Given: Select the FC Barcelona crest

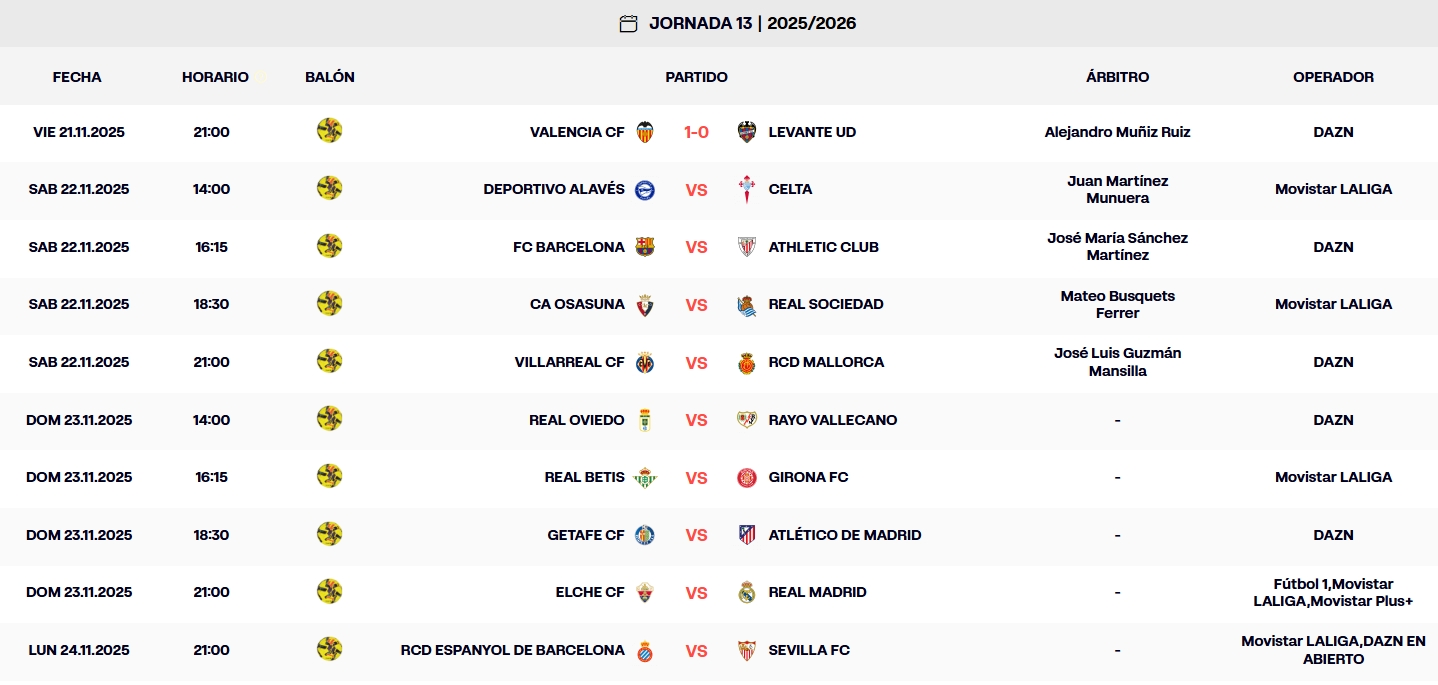Looking at the screenshot, I should [645, 246].
